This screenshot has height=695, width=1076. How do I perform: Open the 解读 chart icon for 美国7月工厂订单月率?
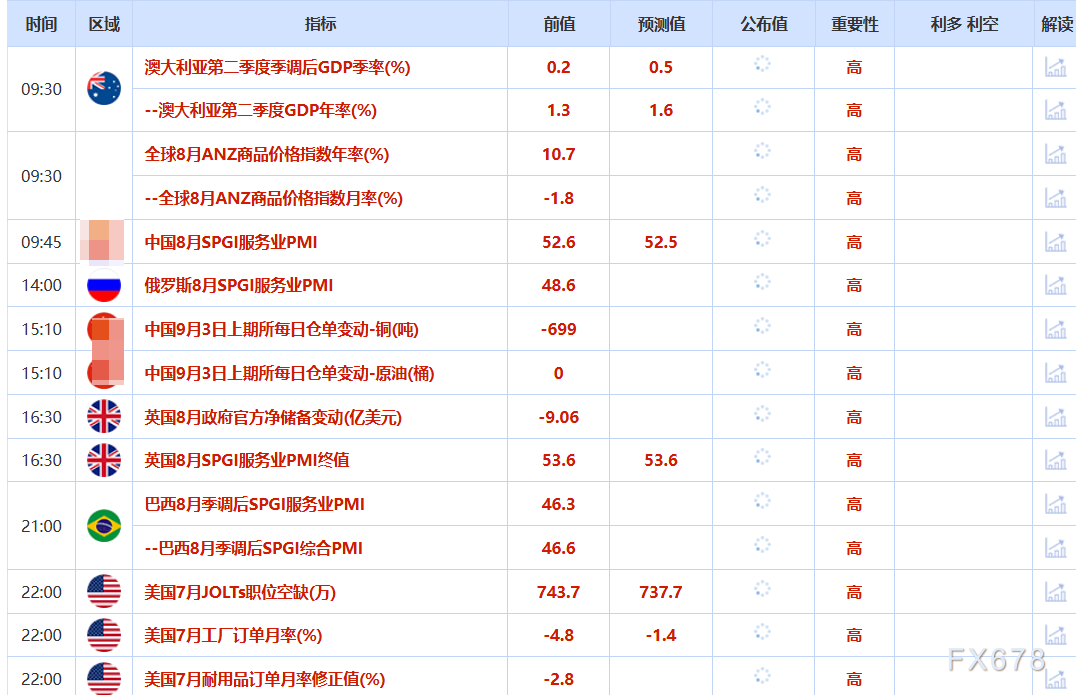pos(1055,635)
